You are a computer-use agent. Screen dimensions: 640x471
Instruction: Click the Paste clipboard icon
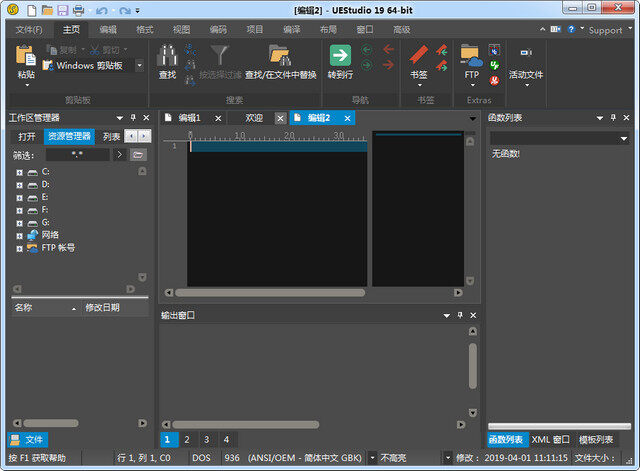[x=26, y=56]
